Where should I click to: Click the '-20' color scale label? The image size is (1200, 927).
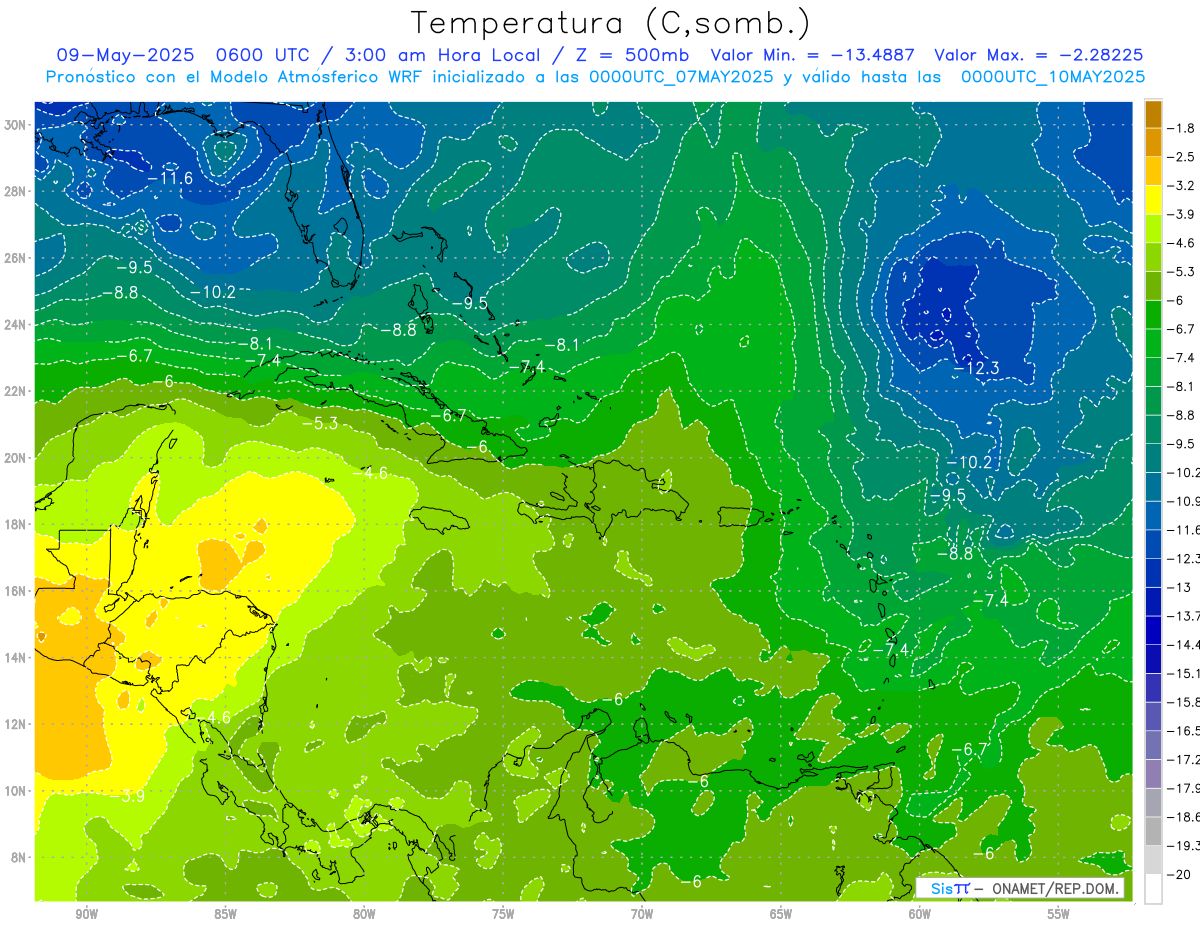point(1180,875)
